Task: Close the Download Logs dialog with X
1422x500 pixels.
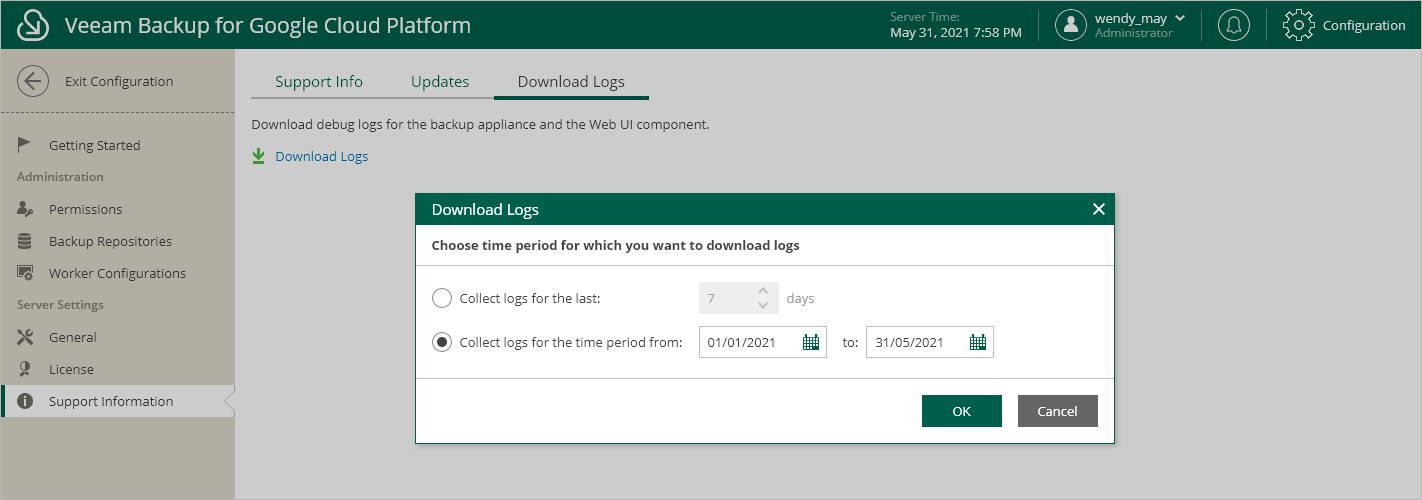Action: coord(1098,209)
